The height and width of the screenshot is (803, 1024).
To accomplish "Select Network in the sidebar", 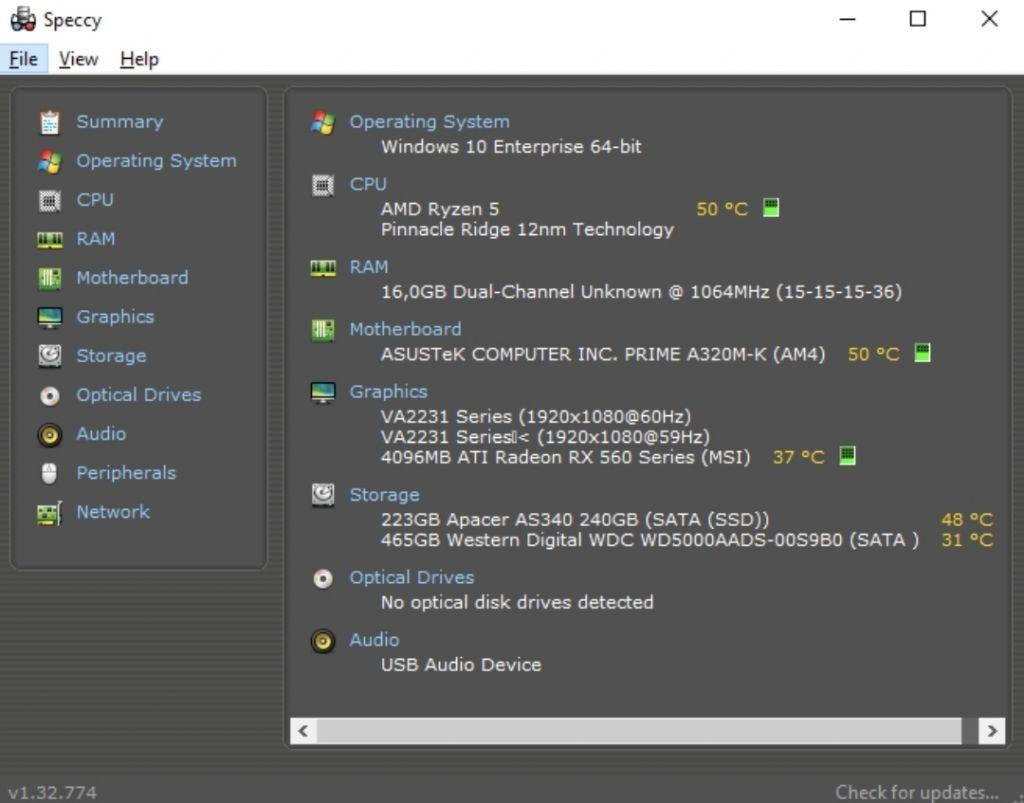I will (112, 512).
